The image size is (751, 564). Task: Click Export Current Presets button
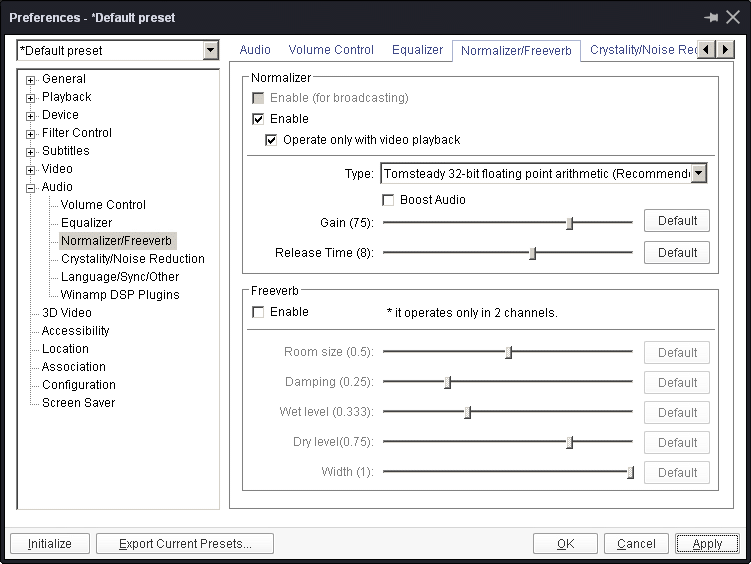coord(185,543)
